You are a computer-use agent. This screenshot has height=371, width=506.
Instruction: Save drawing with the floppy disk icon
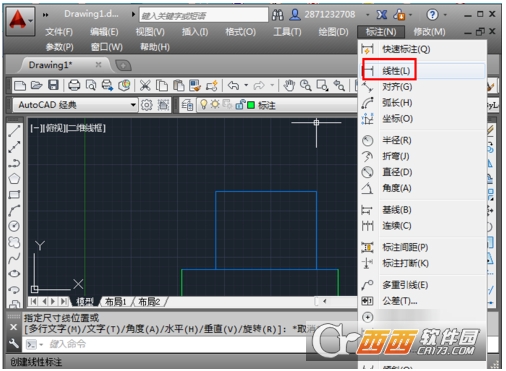(x=53, y=85)
